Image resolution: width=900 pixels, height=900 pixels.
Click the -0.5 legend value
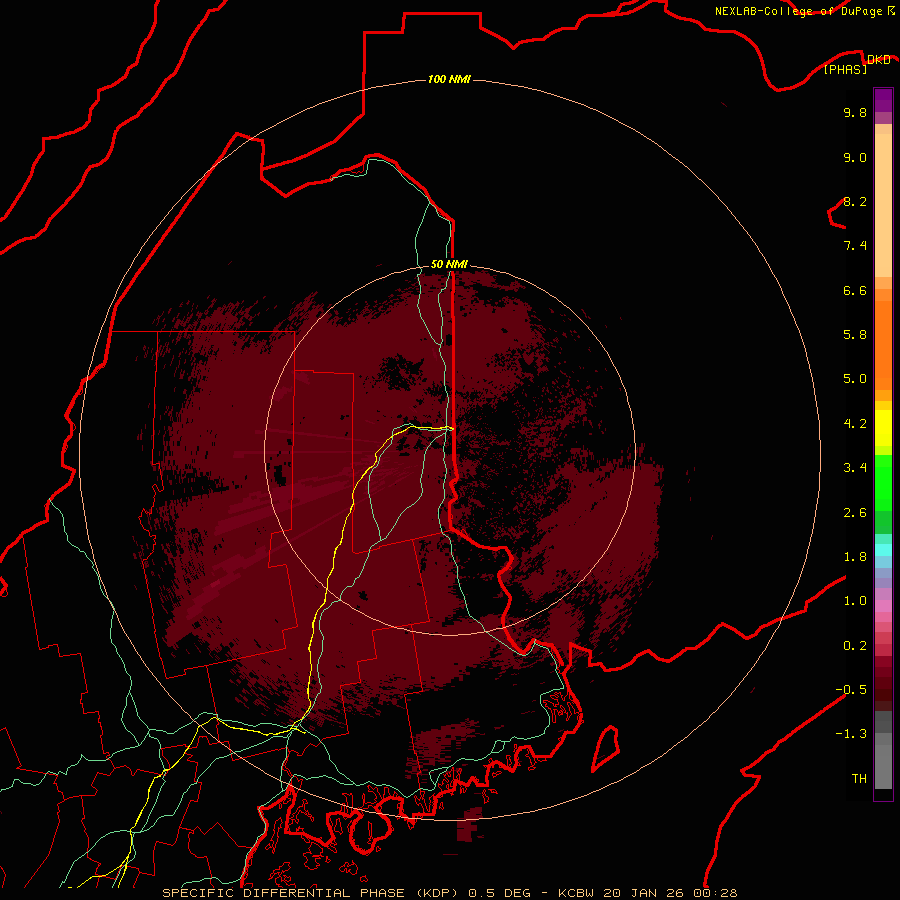click(x=851, y=689)
